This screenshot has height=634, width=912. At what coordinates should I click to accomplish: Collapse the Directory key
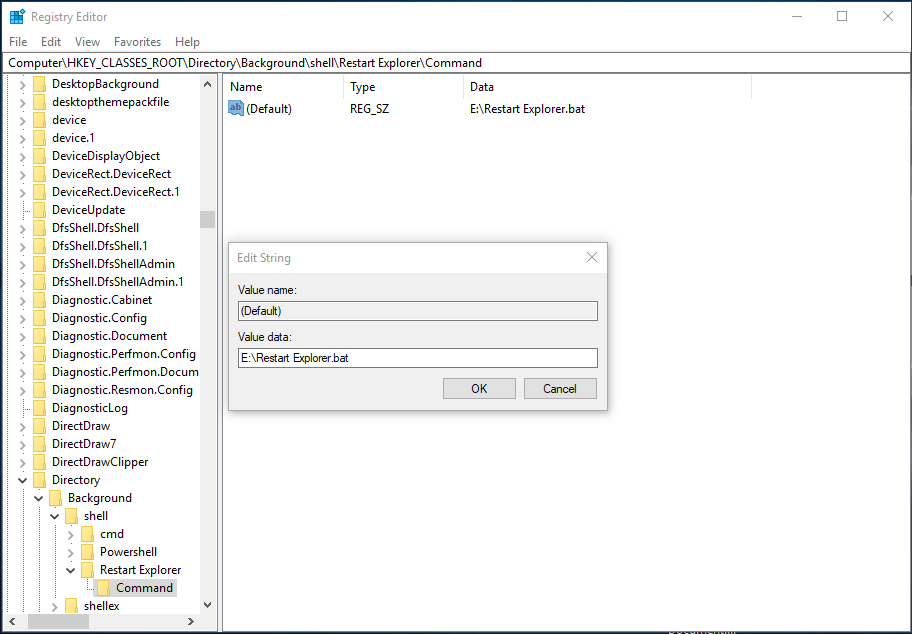(x=22, y=480)
